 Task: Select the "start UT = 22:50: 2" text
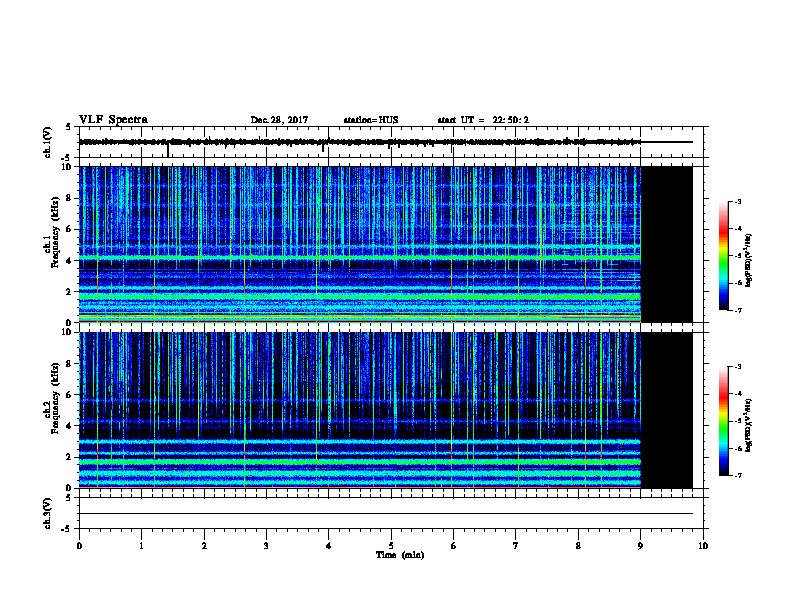[483, 120]
